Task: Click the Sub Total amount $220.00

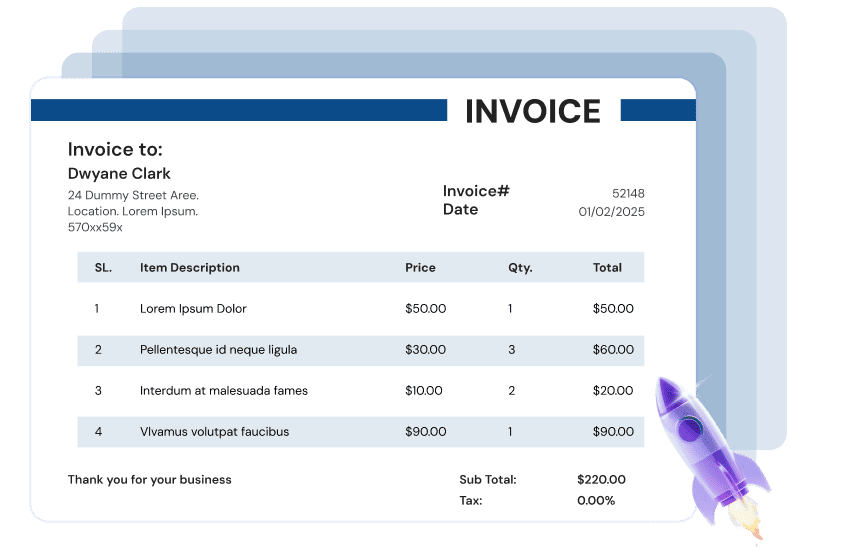Action: click(601, 480)
